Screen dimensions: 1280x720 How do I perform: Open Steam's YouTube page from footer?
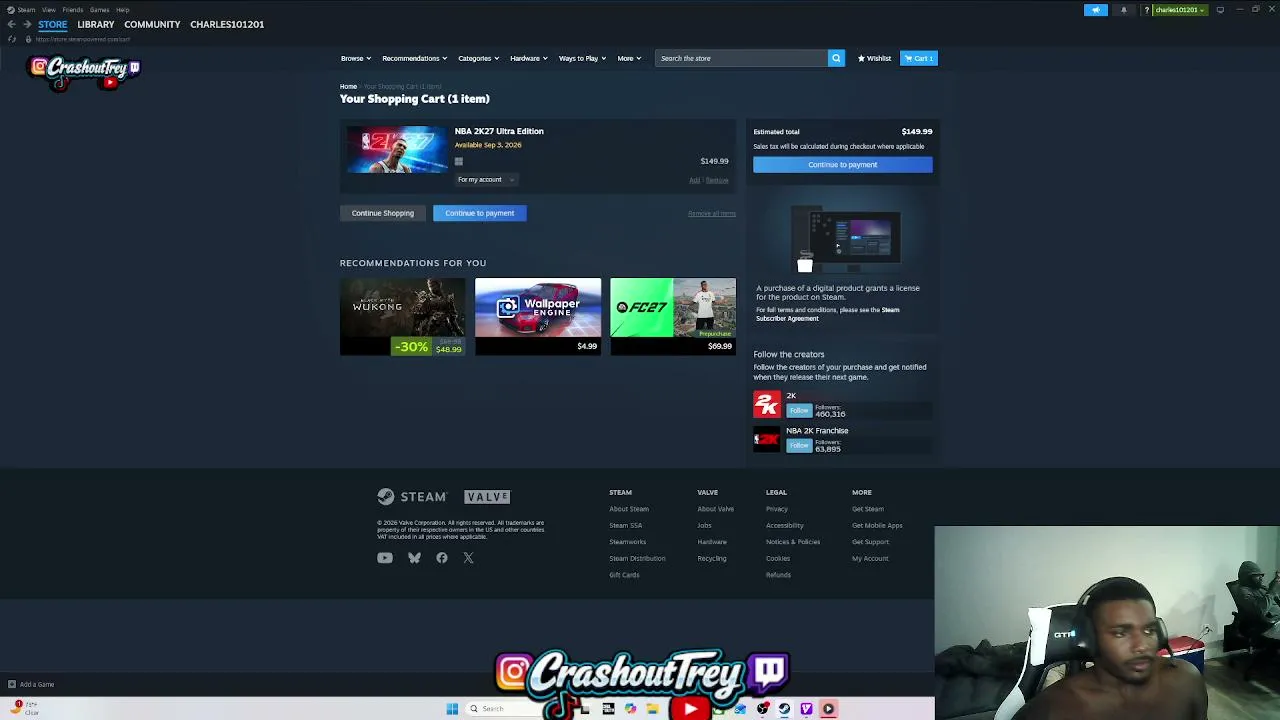(x=385, y=558)
